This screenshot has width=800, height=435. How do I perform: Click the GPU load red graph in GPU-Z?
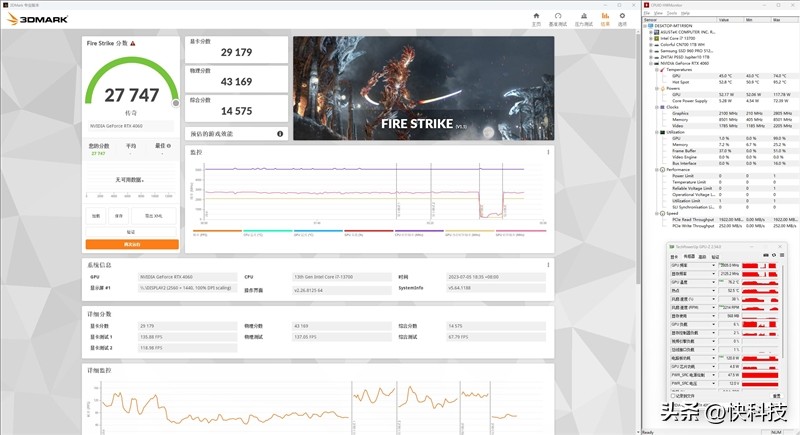(x=760, y=324)
